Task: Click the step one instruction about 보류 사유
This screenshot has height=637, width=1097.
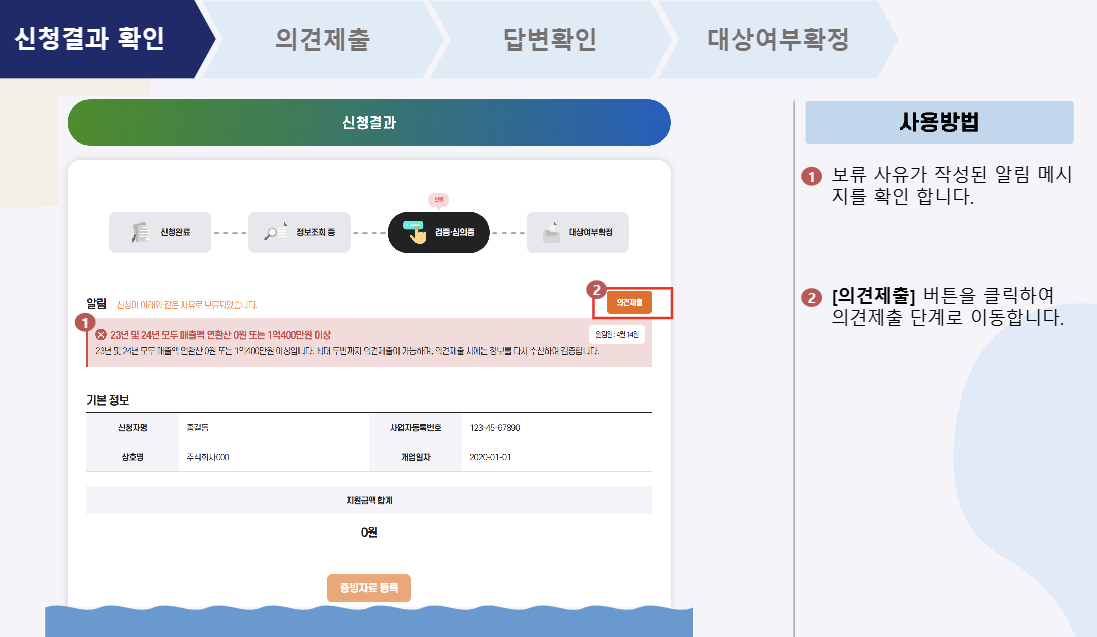Action: tap(951, 186)
